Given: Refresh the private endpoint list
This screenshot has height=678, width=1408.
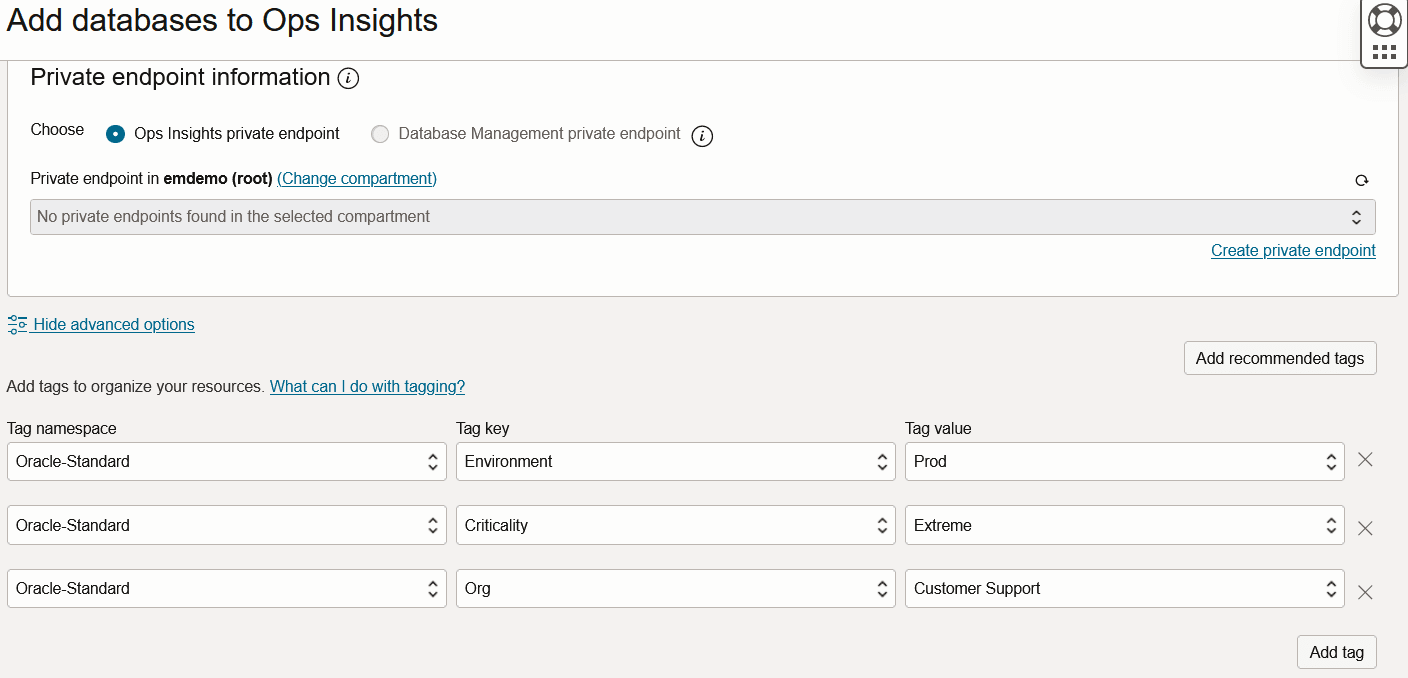Looking at the screenshot, I should [x=1361, y=181].
